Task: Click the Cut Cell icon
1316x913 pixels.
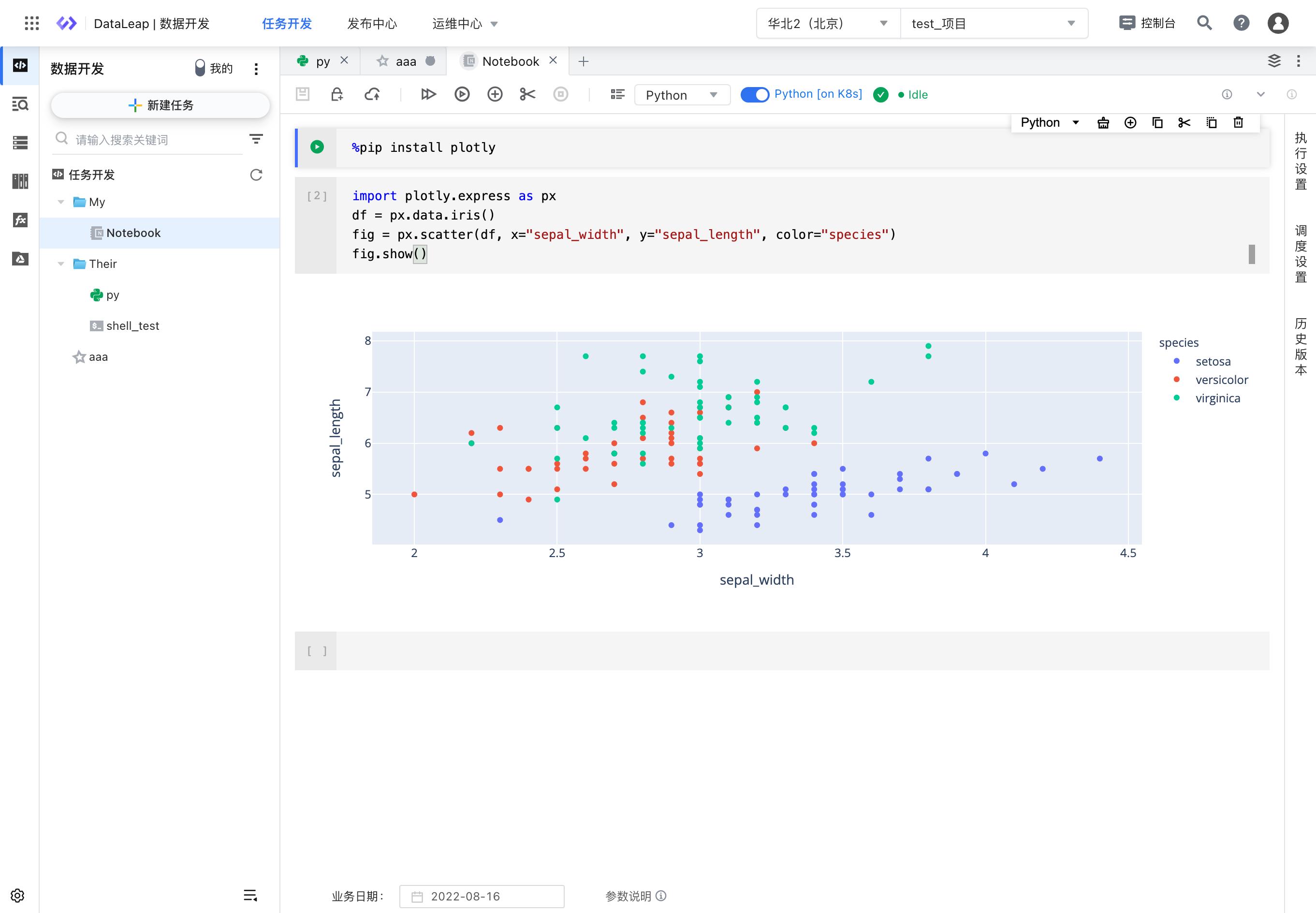Action: (x=527, y=94)
